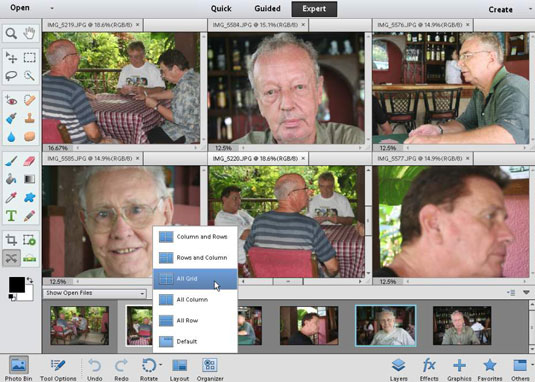Screen dimensions: 535x382
Task: Select the Zoom tool
Action: (11, 33)
